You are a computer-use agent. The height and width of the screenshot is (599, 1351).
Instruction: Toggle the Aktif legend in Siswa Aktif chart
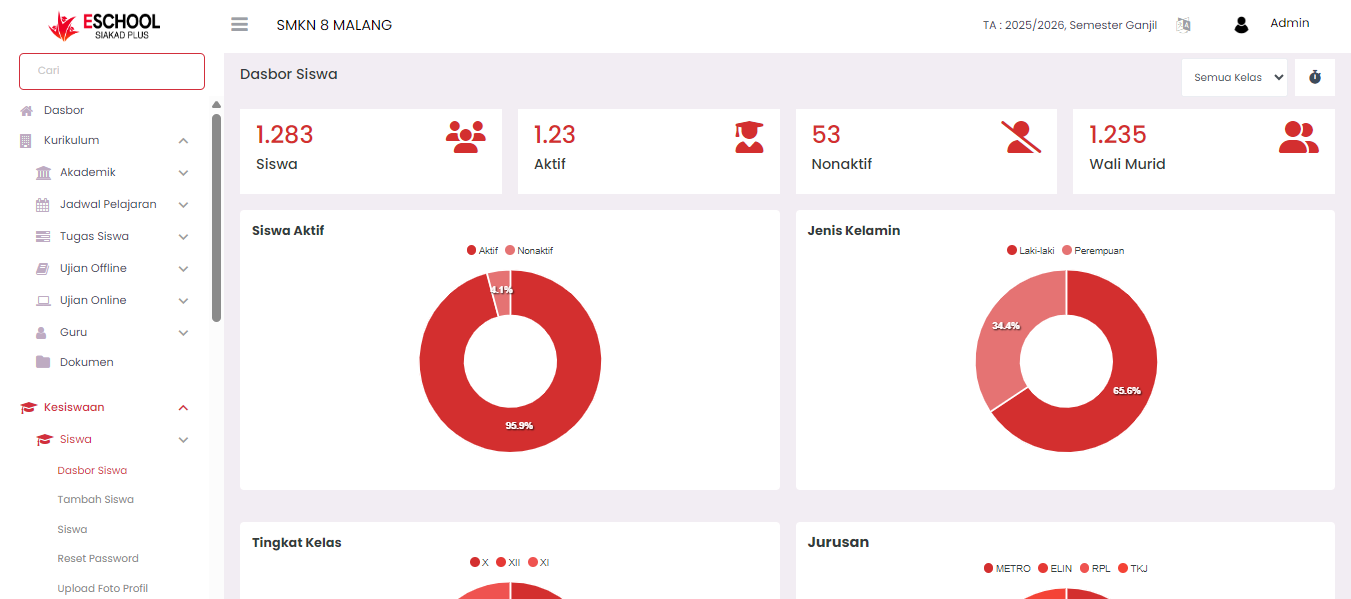pos(482,251)
